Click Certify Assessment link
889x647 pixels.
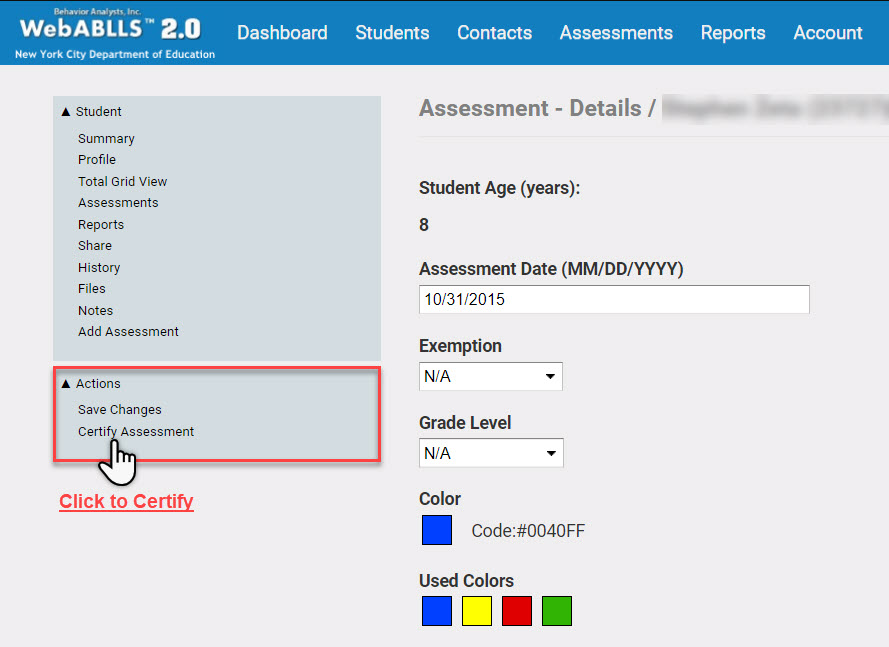tap(136, 432)
